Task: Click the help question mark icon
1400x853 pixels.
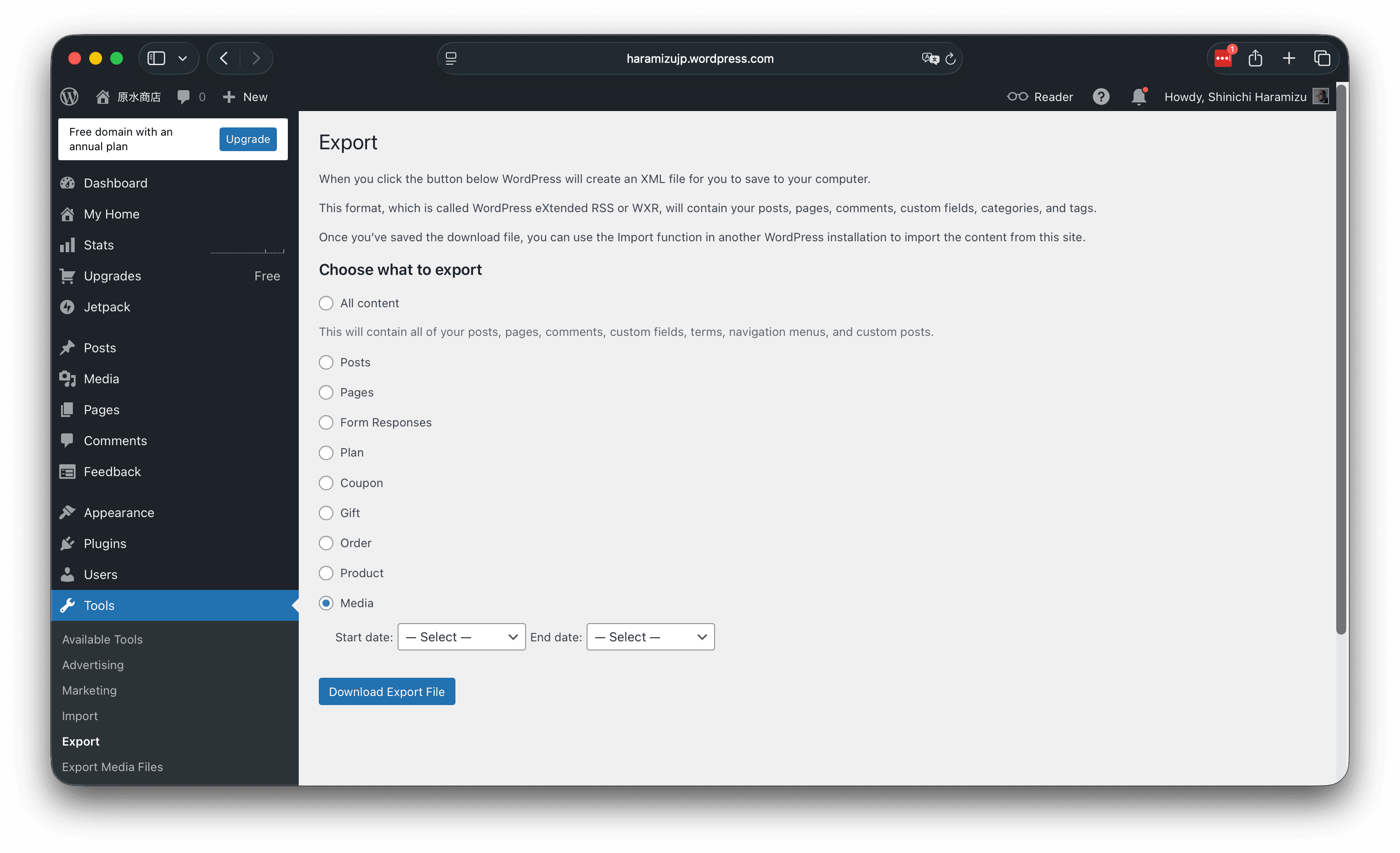Action: pos(1101,96)
